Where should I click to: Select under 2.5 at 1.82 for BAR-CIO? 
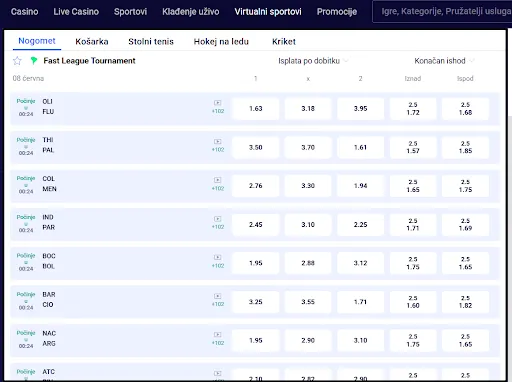click(465, 302)
